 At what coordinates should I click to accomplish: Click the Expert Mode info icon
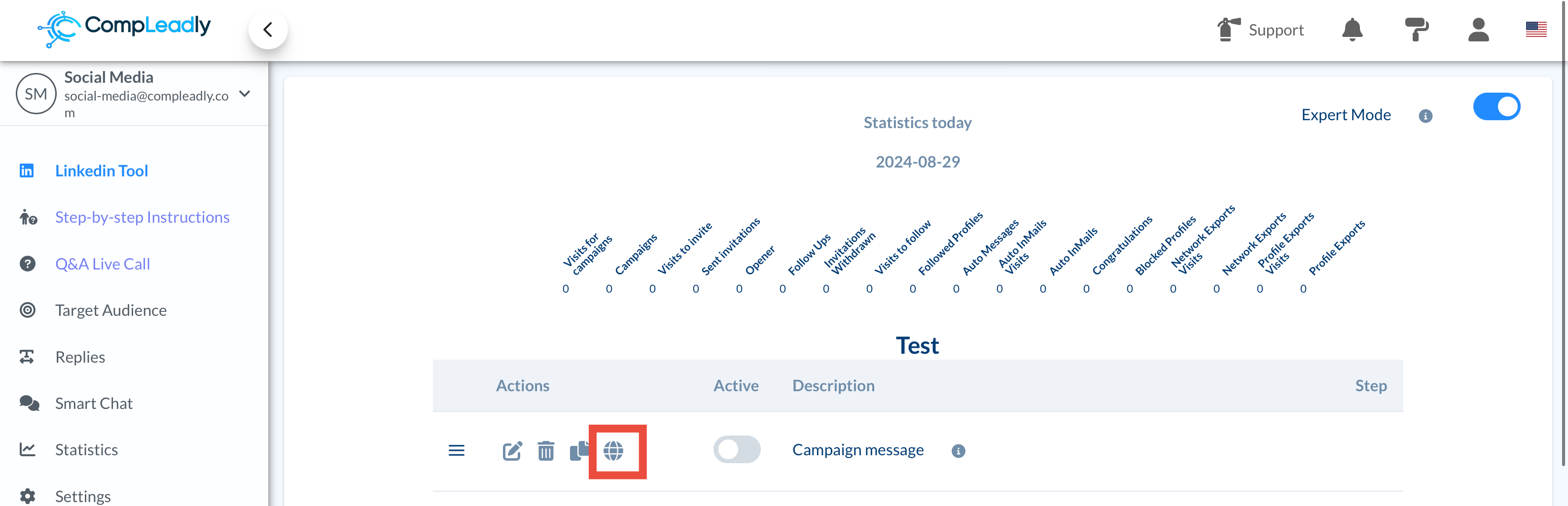point(1425,116)
